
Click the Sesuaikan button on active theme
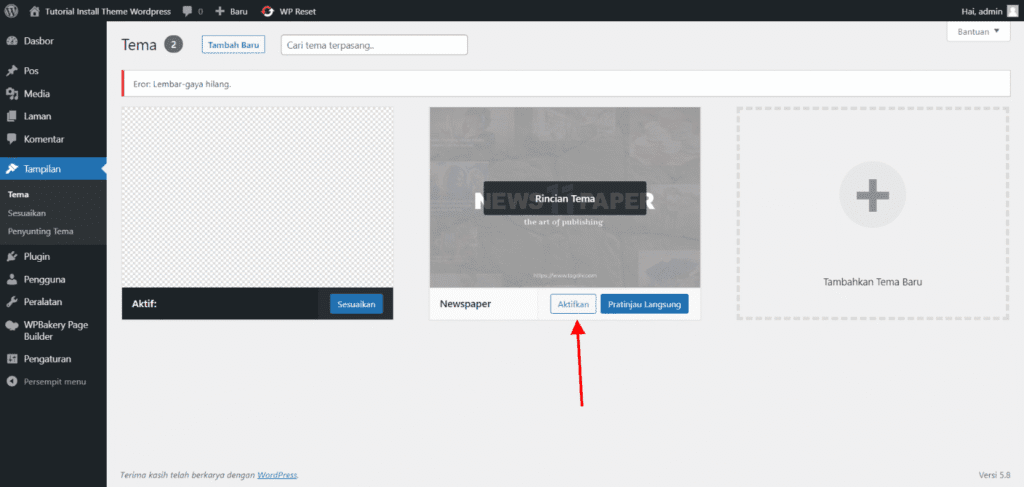(357, 304)
